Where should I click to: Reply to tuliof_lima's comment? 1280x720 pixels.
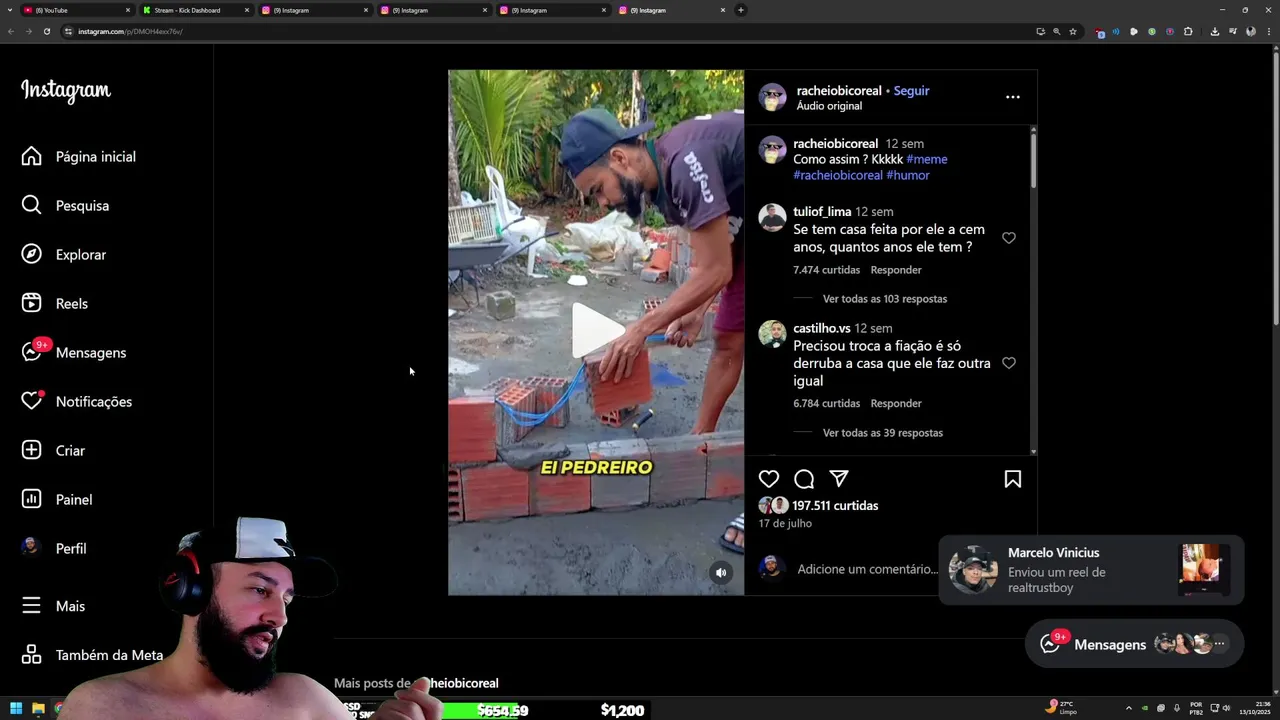pyautogui.click(x=896, y=270)
